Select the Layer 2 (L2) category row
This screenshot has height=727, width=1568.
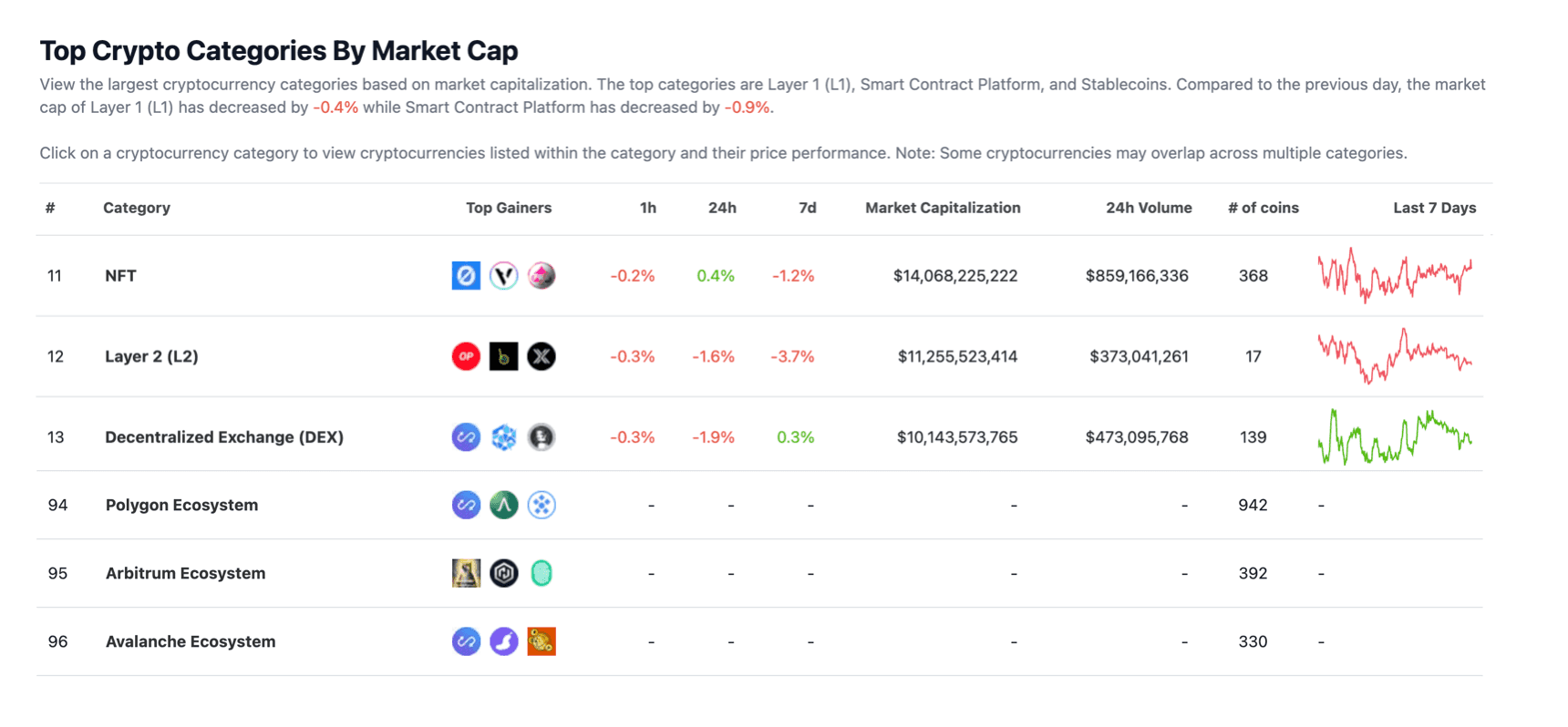(152, 356)
